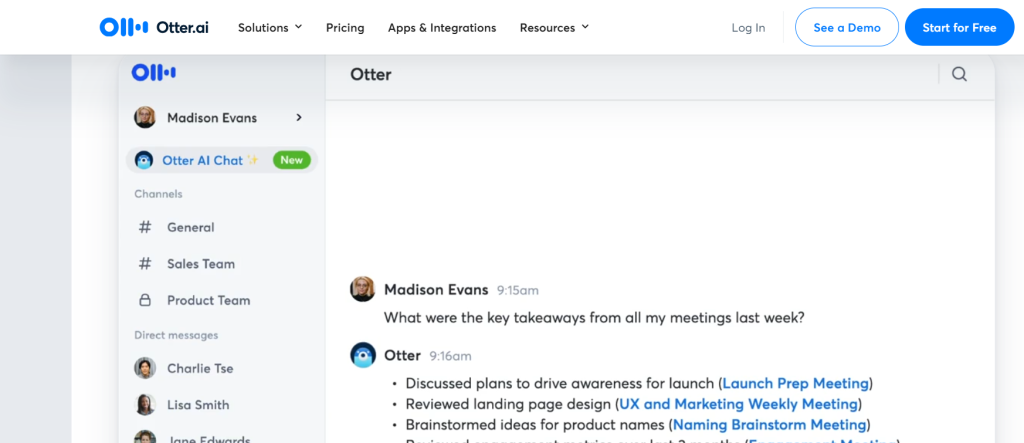Screen dimensions: 1024x443
Task: Click the Direct messages section label
Action: pyautogui.click(x=176, y=335)
